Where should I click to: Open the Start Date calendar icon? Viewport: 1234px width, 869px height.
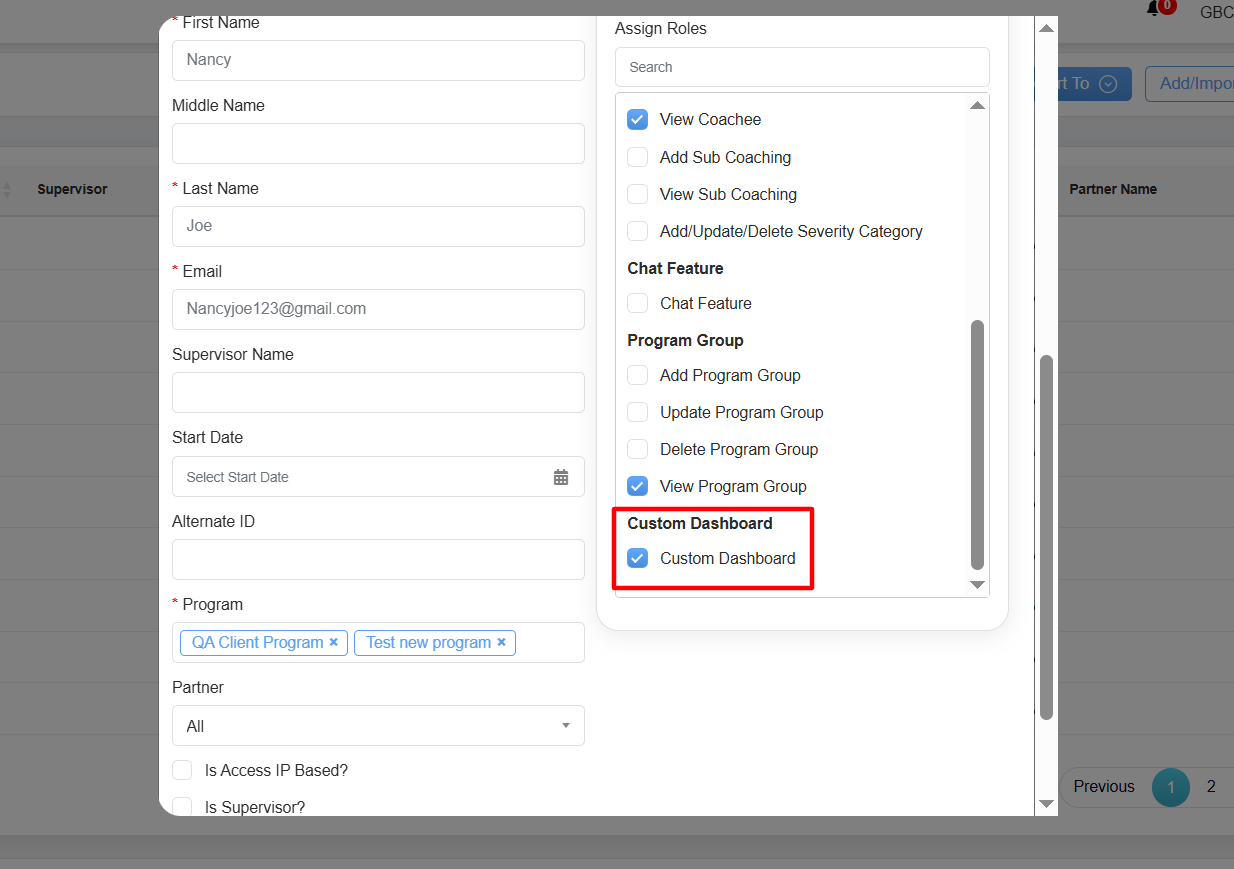[561, 477]
